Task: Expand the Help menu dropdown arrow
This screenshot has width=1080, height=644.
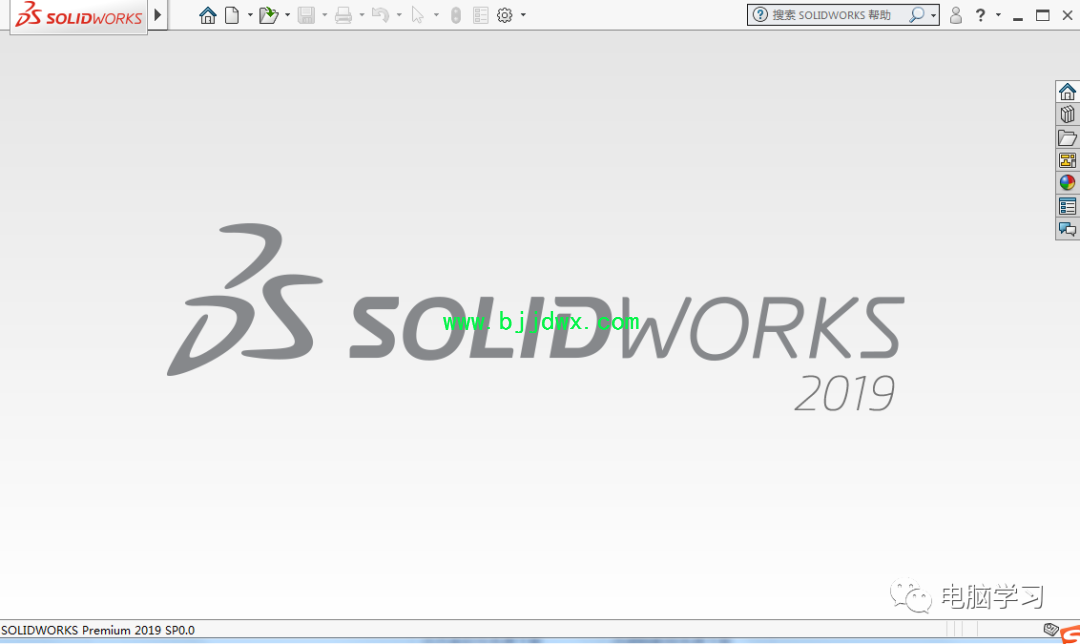Action: (x=998, y=15)
